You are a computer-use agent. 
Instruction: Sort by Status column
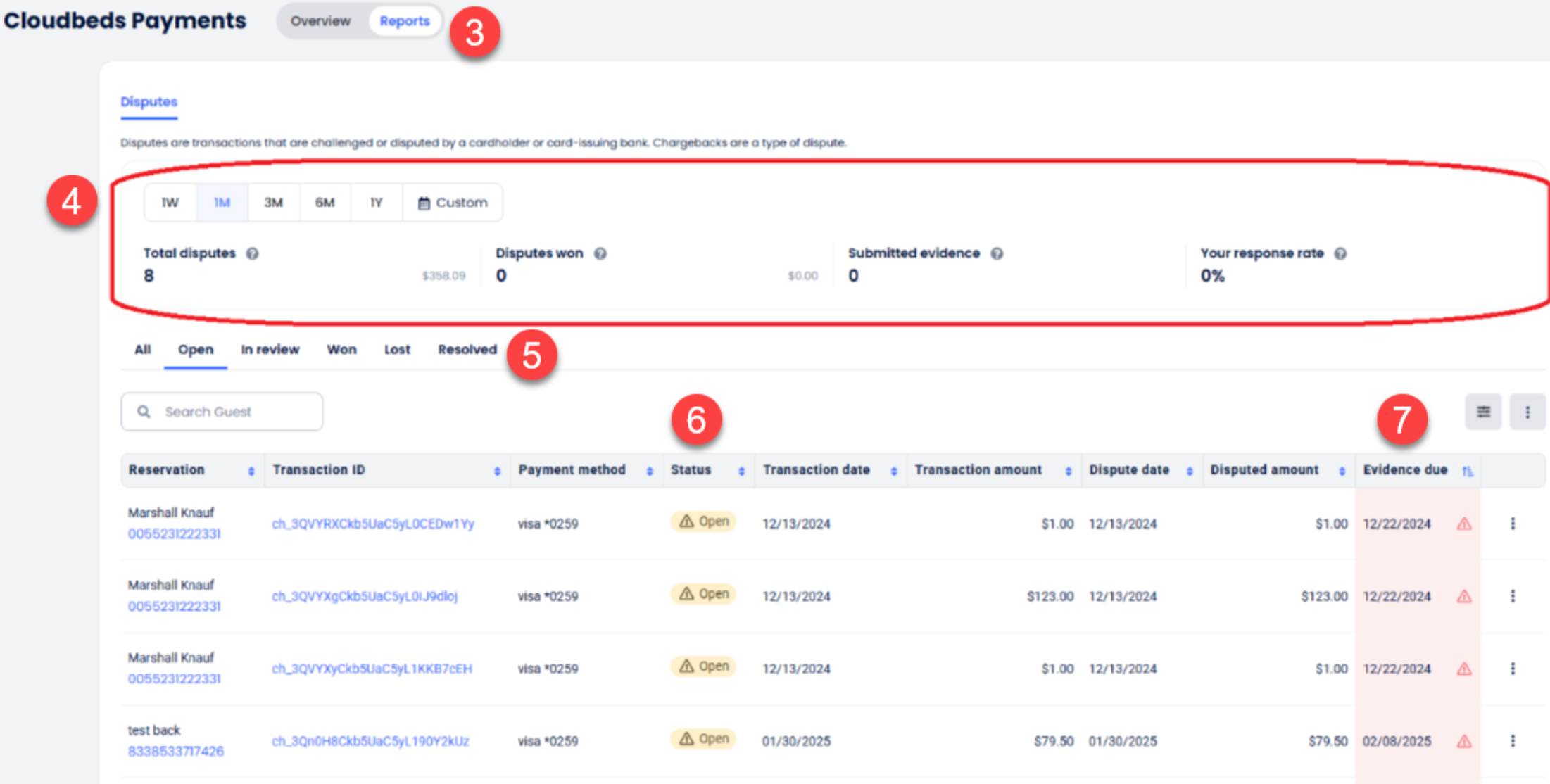(741, 471)
